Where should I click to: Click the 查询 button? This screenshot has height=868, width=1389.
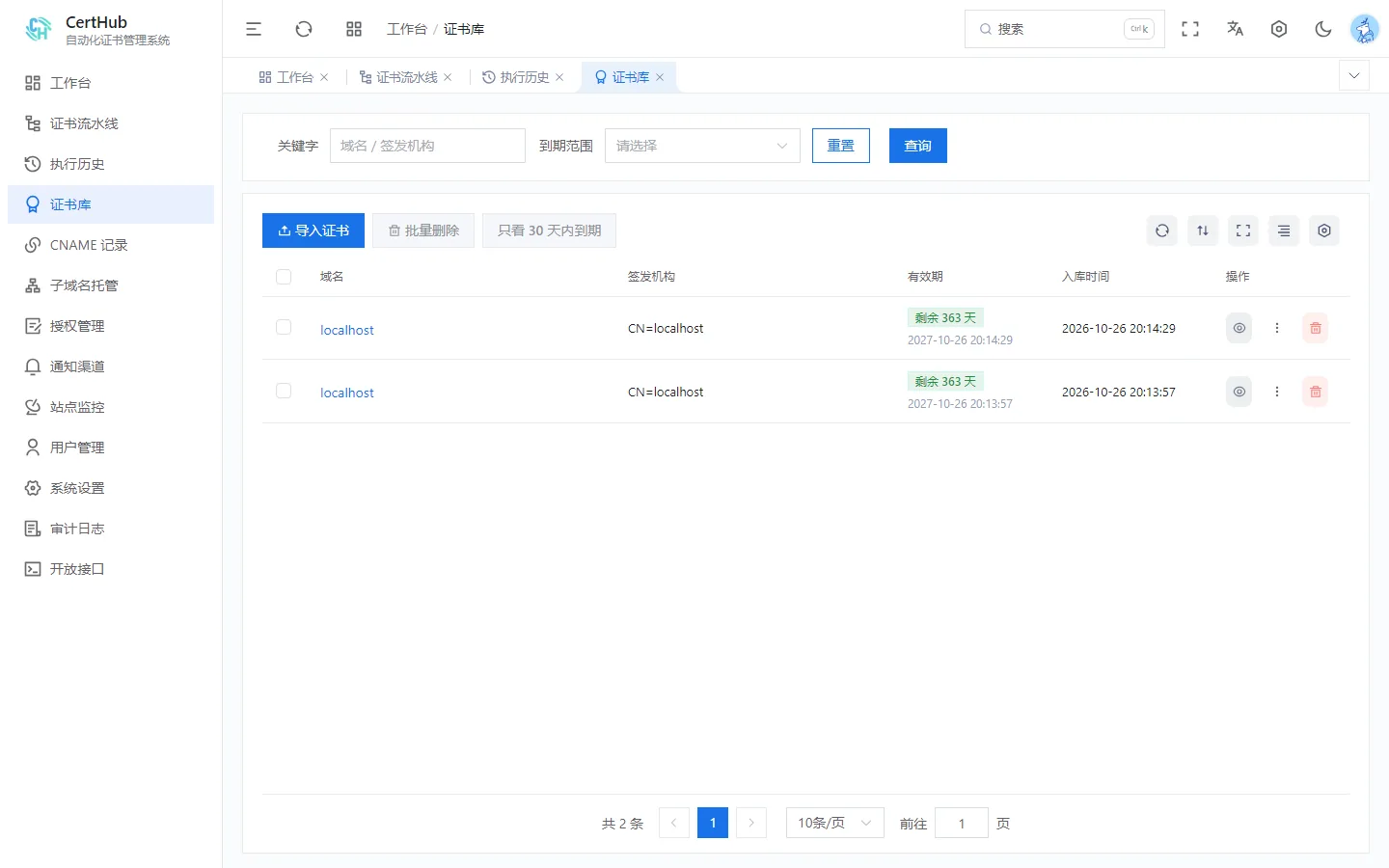coord(918,146)
